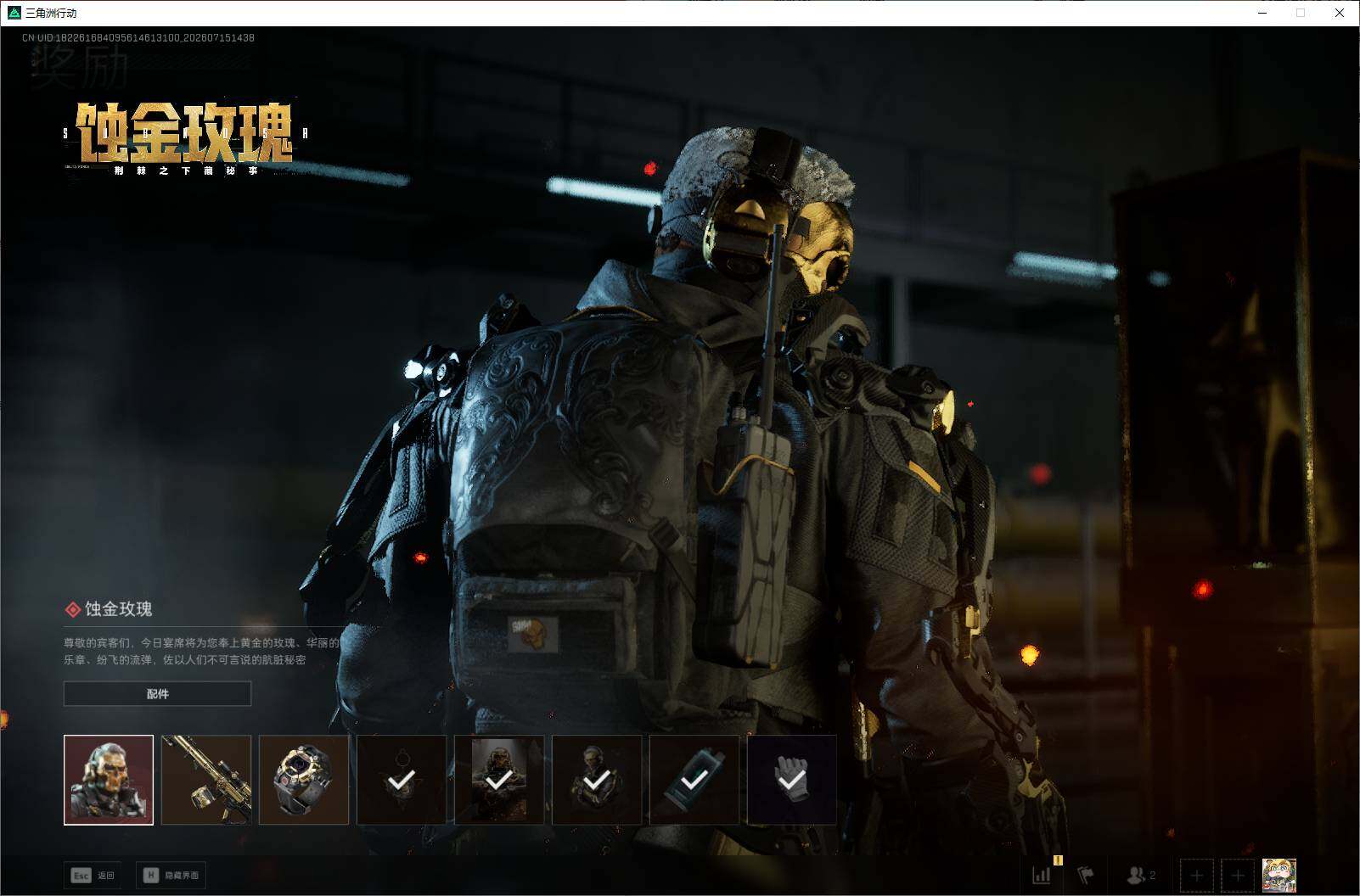1360x896 pixels.
Task: Open the bar-chart stats icon
Action: point(1042,875)
